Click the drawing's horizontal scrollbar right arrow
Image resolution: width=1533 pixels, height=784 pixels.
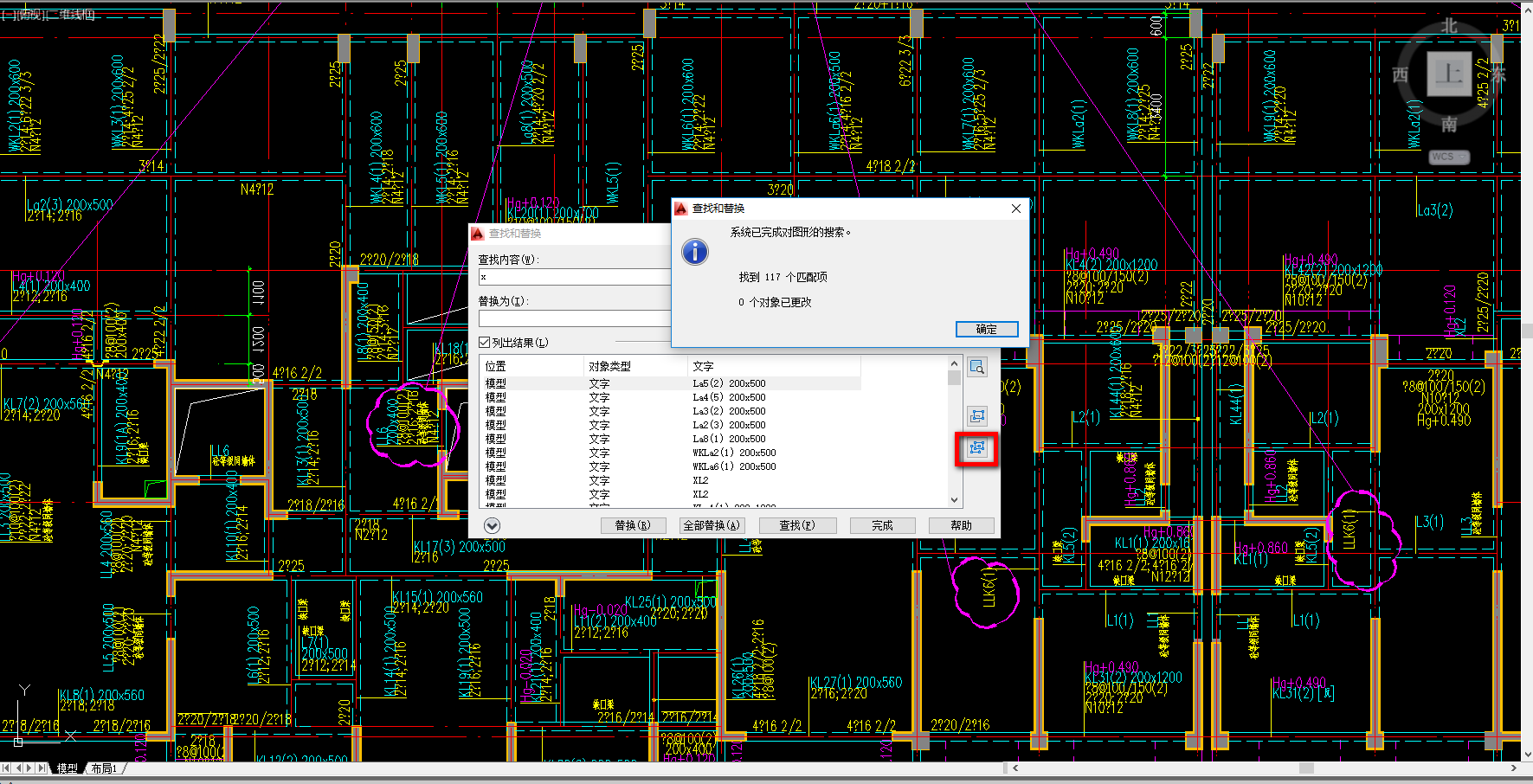[x=1513, y=768]
